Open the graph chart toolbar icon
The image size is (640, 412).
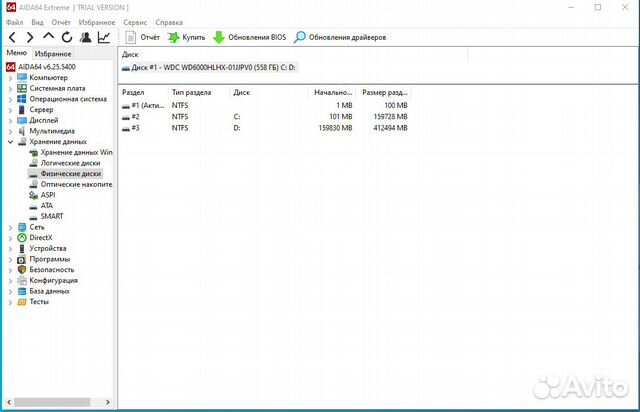[x=104, y=37]
